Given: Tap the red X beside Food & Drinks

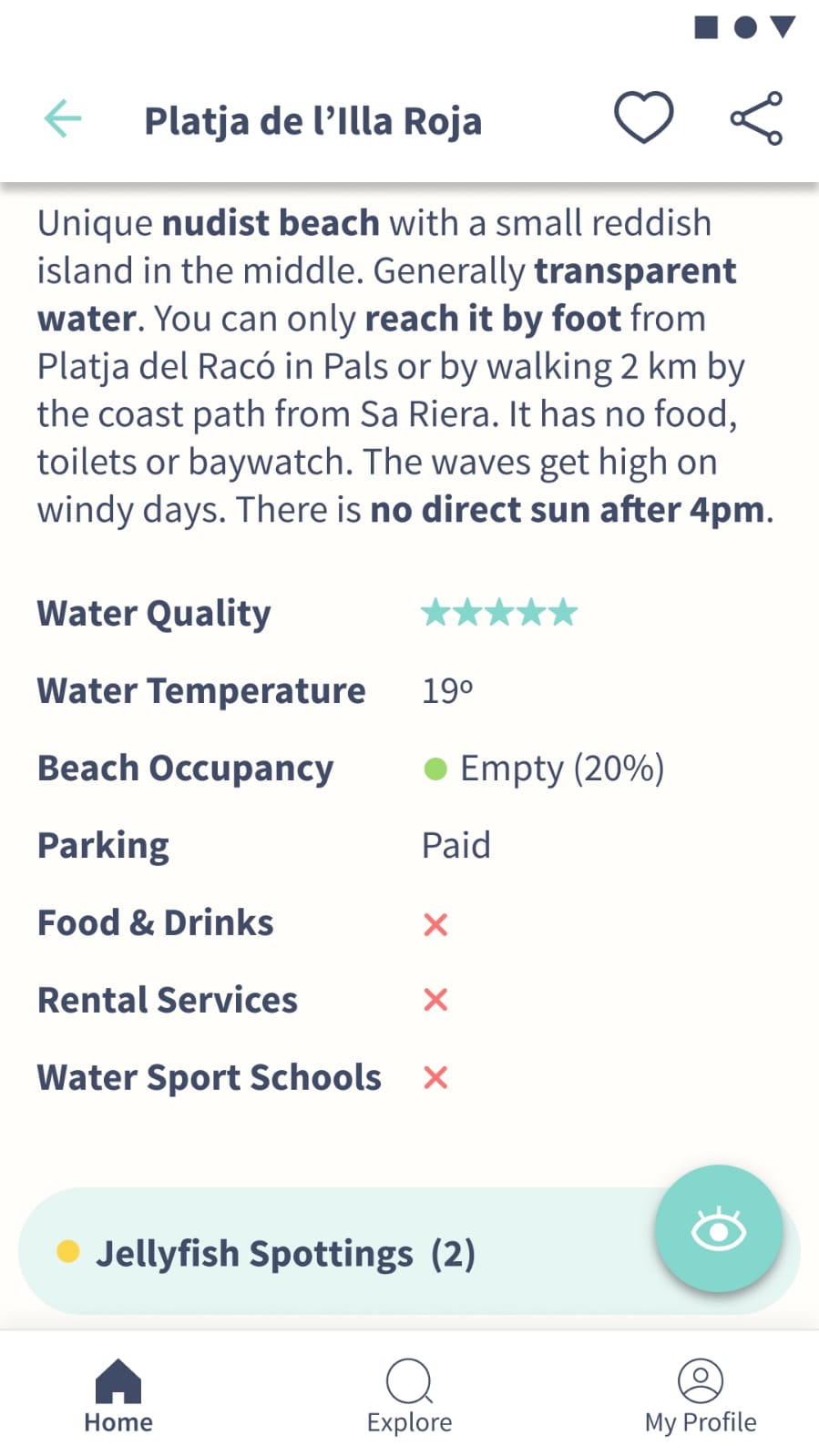Looking at the screenshot, I should 435,924.
